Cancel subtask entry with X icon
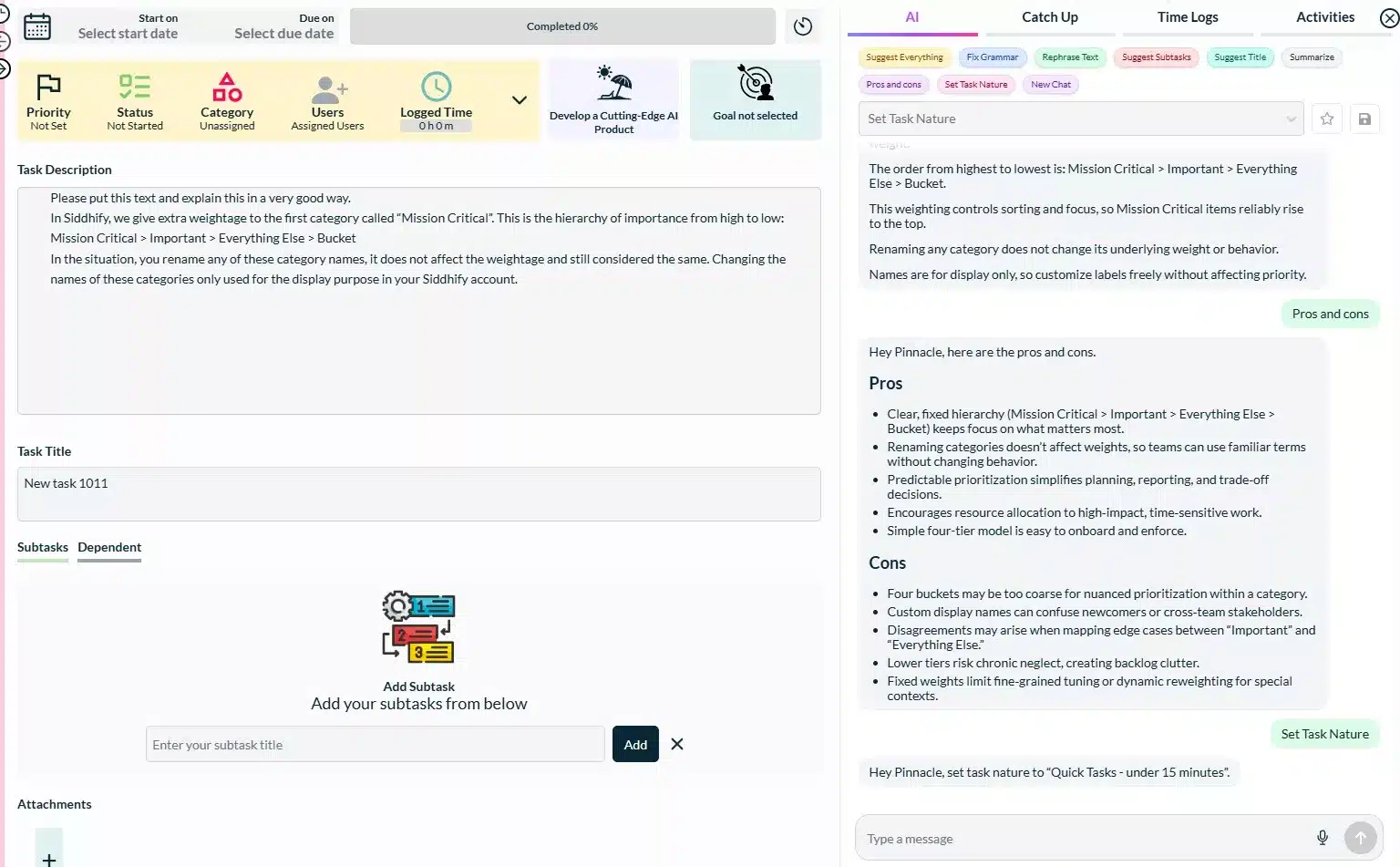The height and width of the screenshot is (867, 1400). point(677,744)
